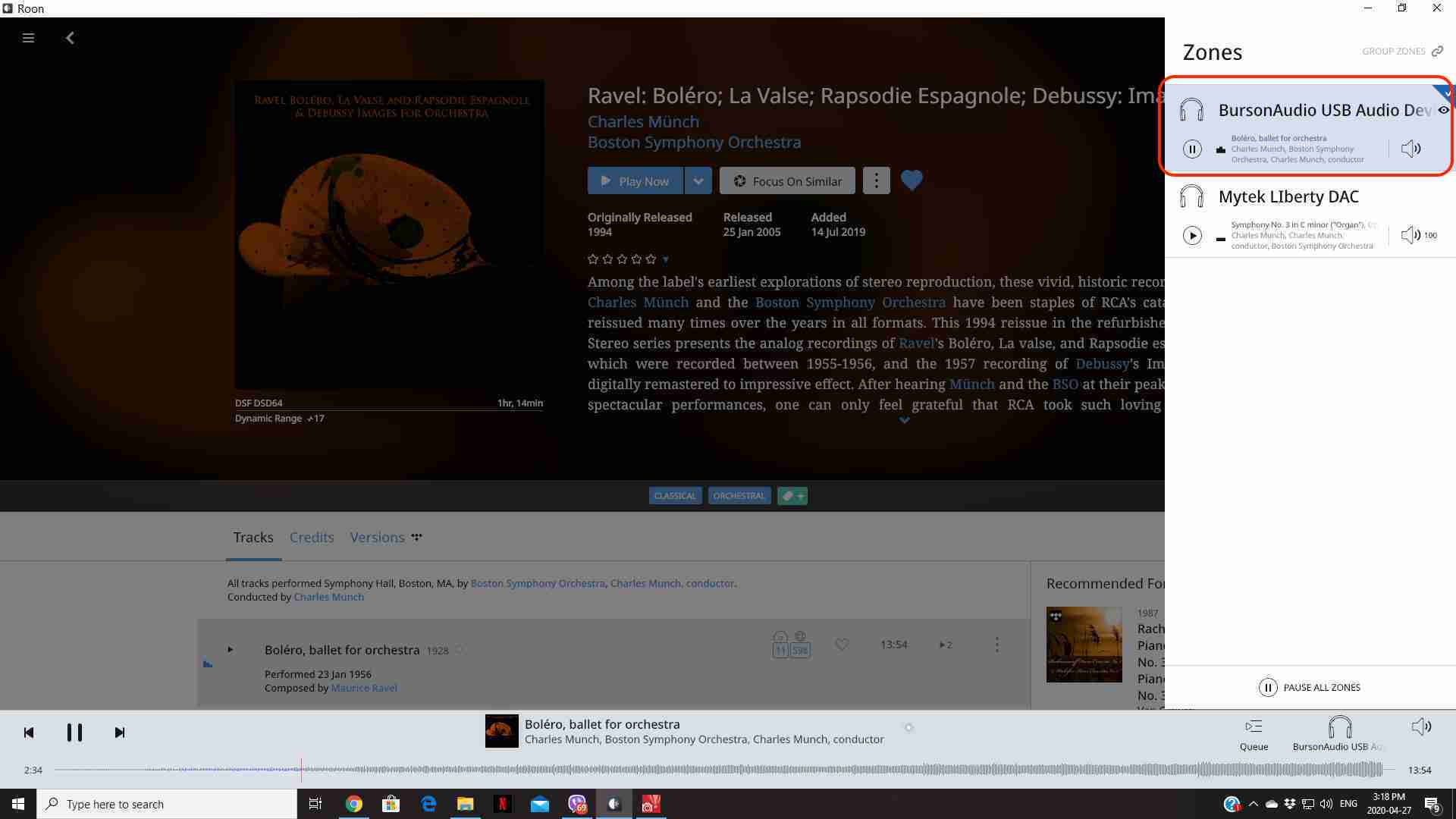
Task: Open Task View on the taskbar
Action: click(315, 804)
